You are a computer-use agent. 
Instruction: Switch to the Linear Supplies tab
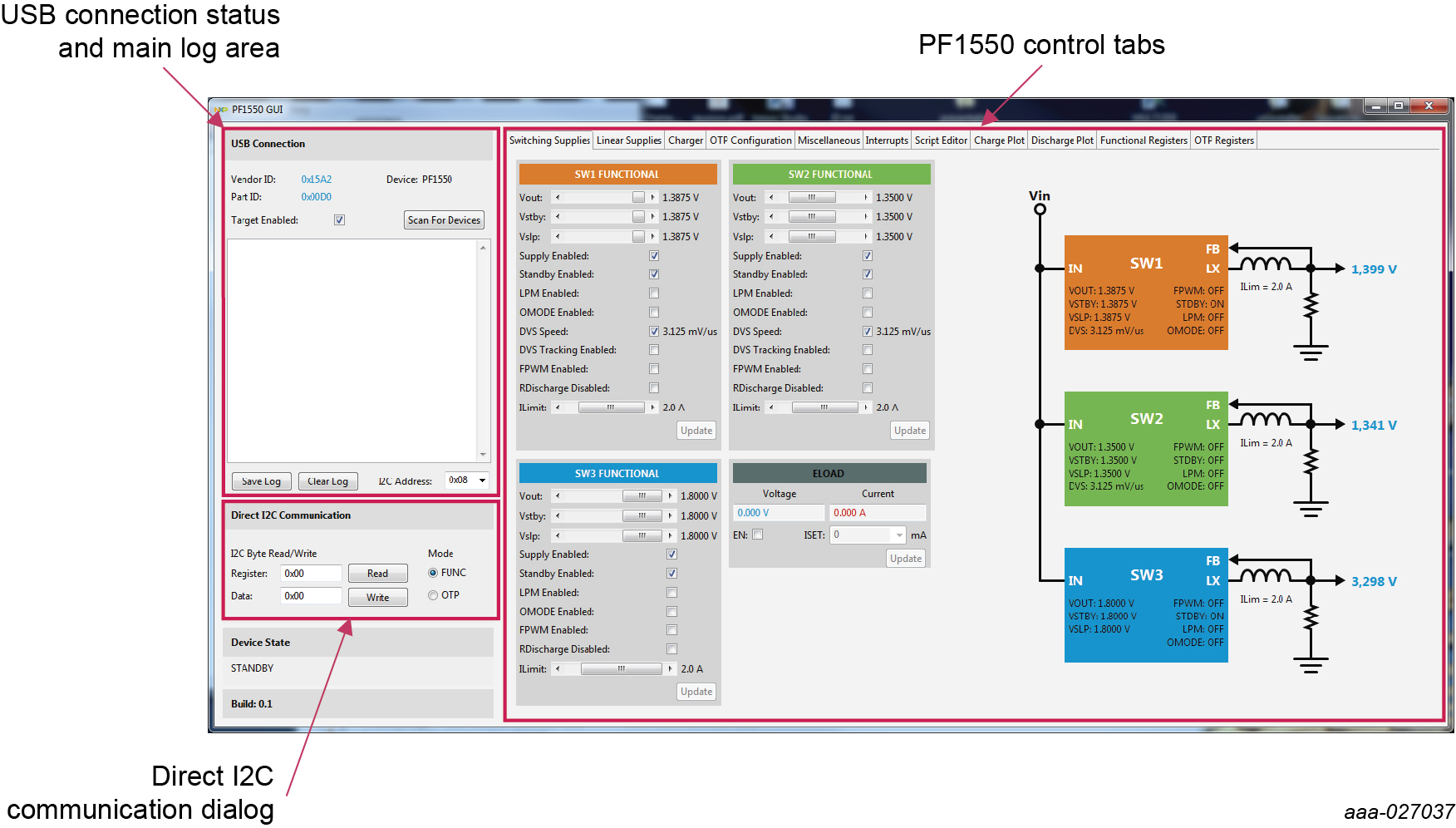click(628, 140)
